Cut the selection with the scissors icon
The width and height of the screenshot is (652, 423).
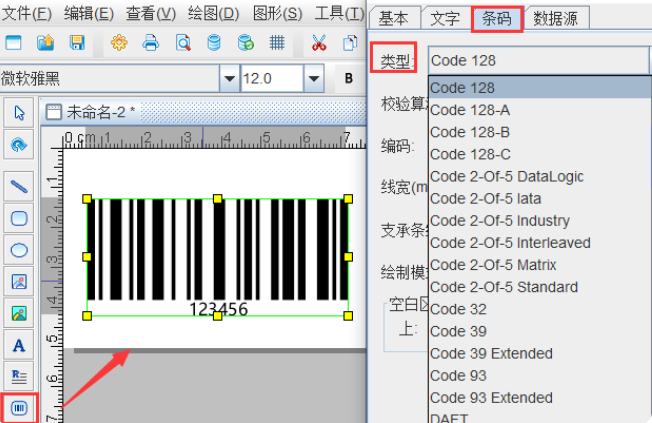click(x=319, y=42)
